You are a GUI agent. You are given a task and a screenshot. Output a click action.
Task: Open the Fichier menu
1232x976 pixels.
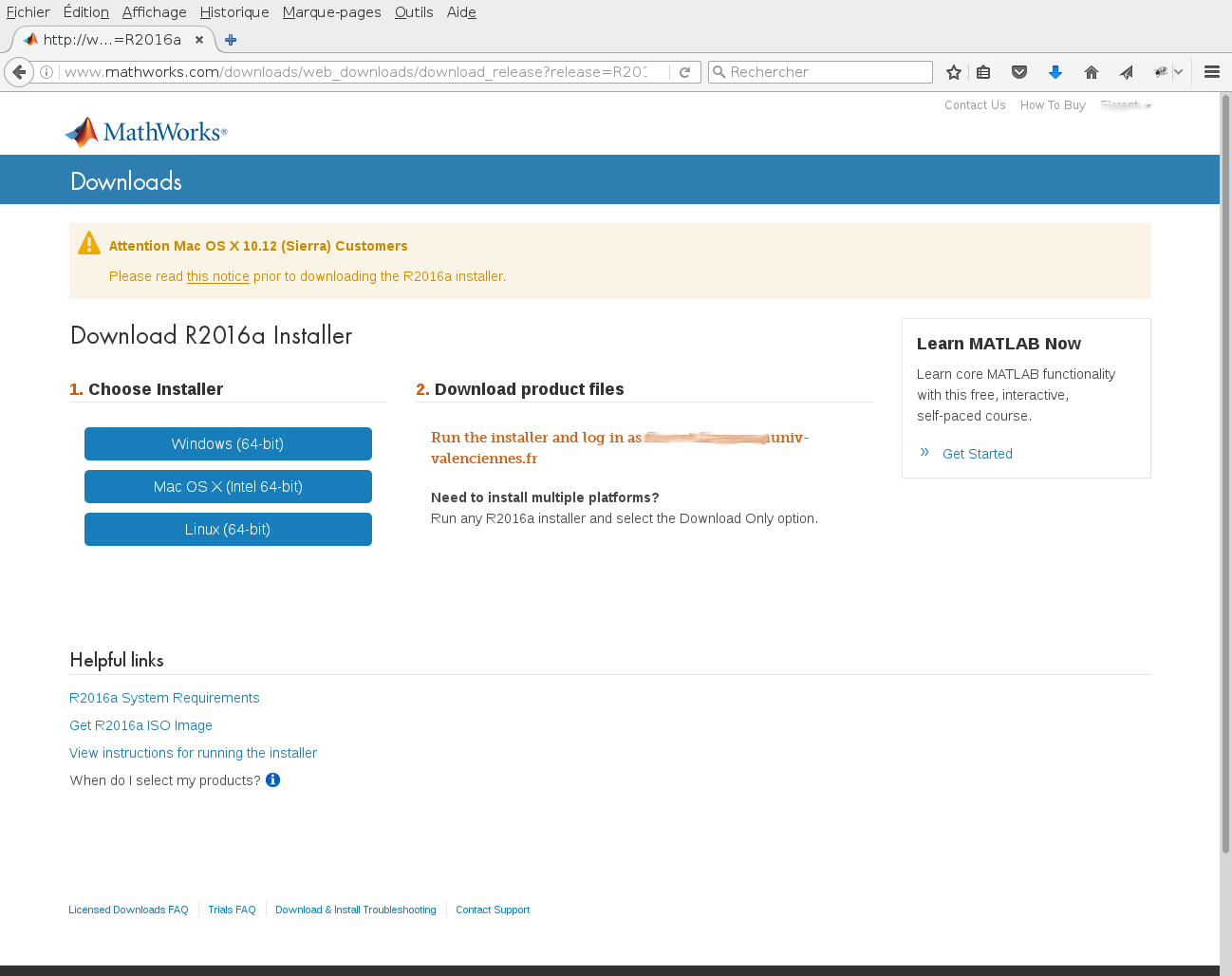(28, 12)
